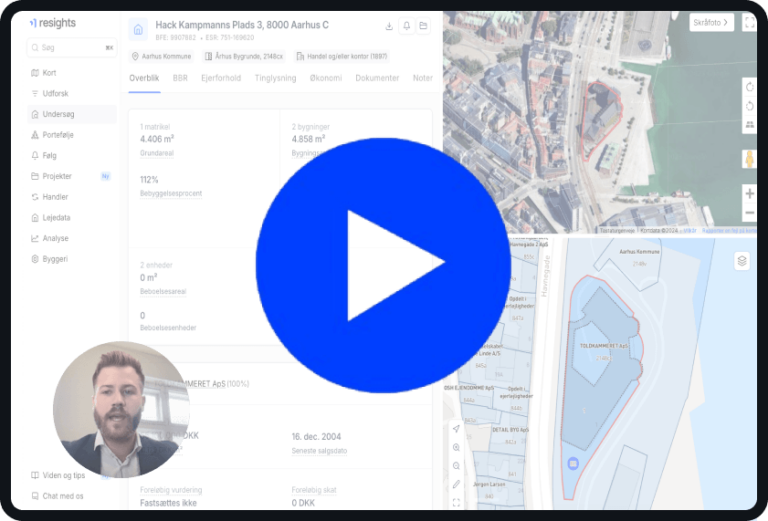
Task: Switch to the BBR tab
Action: pos(180,78)
